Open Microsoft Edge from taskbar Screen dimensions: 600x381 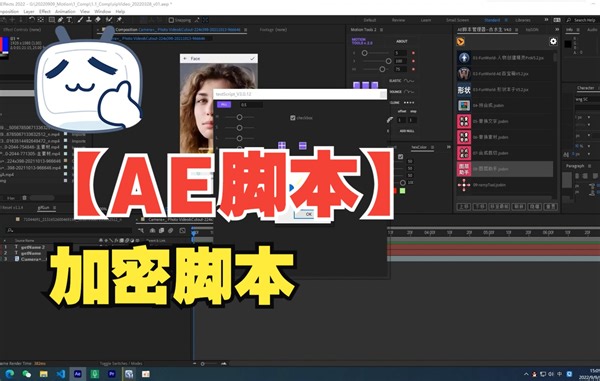[10, 374]
